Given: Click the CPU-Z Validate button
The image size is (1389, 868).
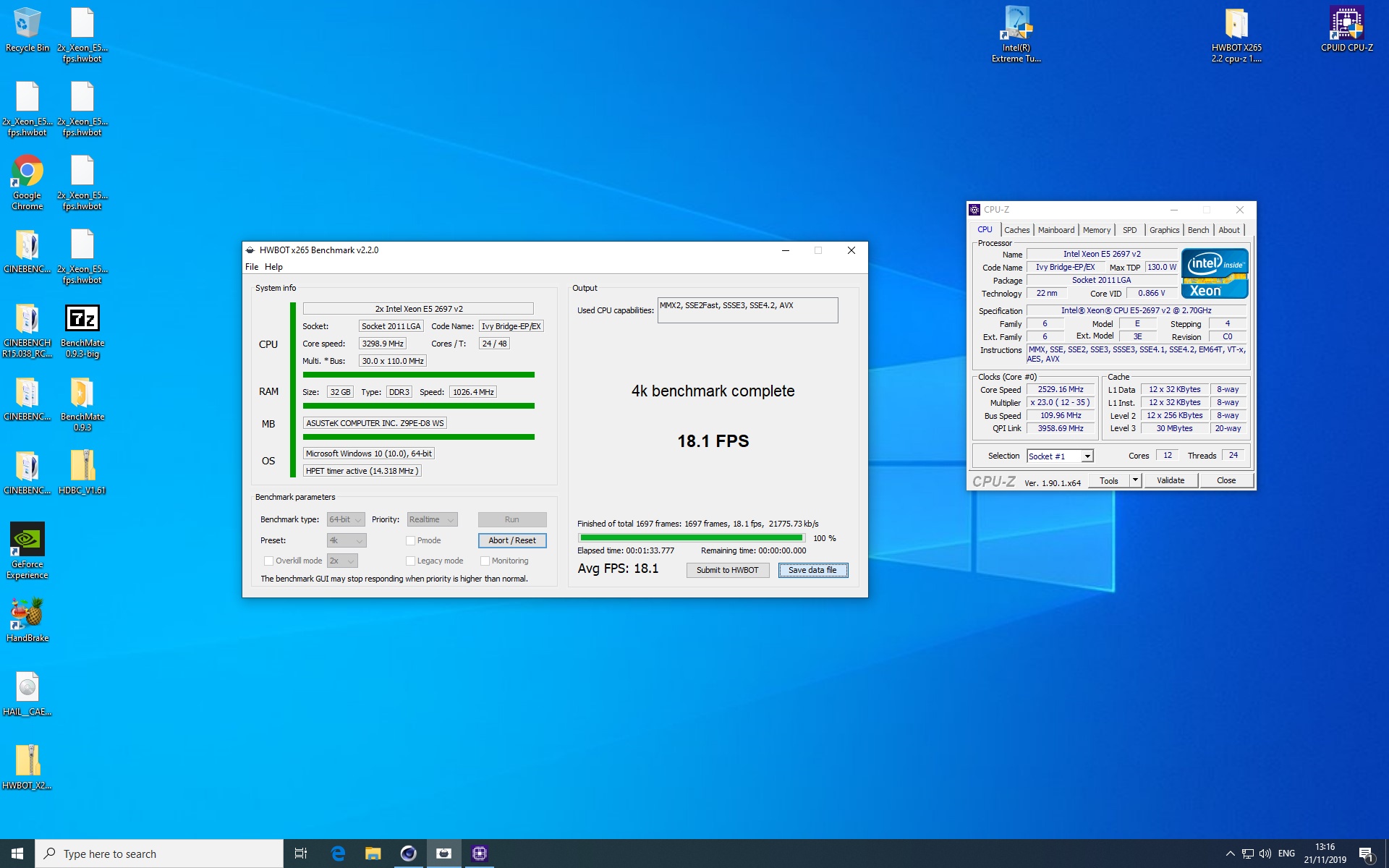Looking at the screenshot, I should tap(1171, 480).
